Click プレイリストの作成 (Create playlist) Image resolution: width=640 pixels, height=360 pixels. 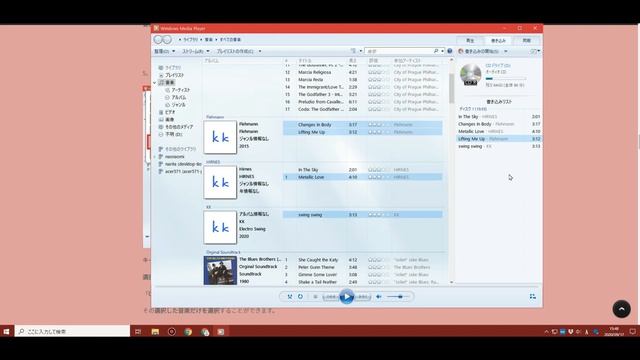pyautogui.click(x=235, y=51)
